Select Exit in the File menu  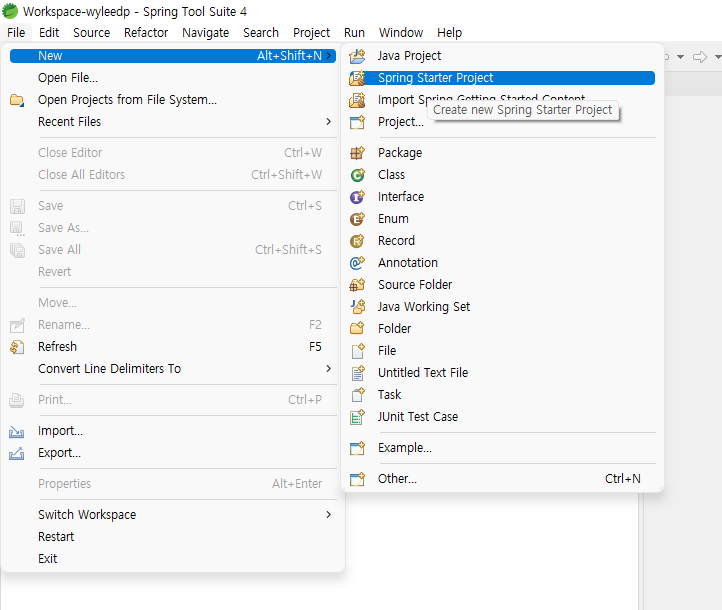(x=173, y=559)
